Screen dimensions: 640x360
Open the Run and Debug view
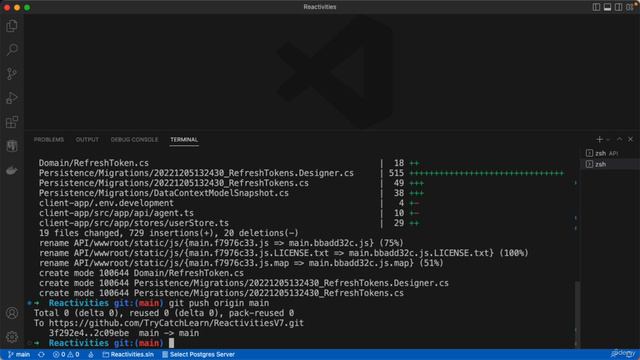click(x=12, y=98)
